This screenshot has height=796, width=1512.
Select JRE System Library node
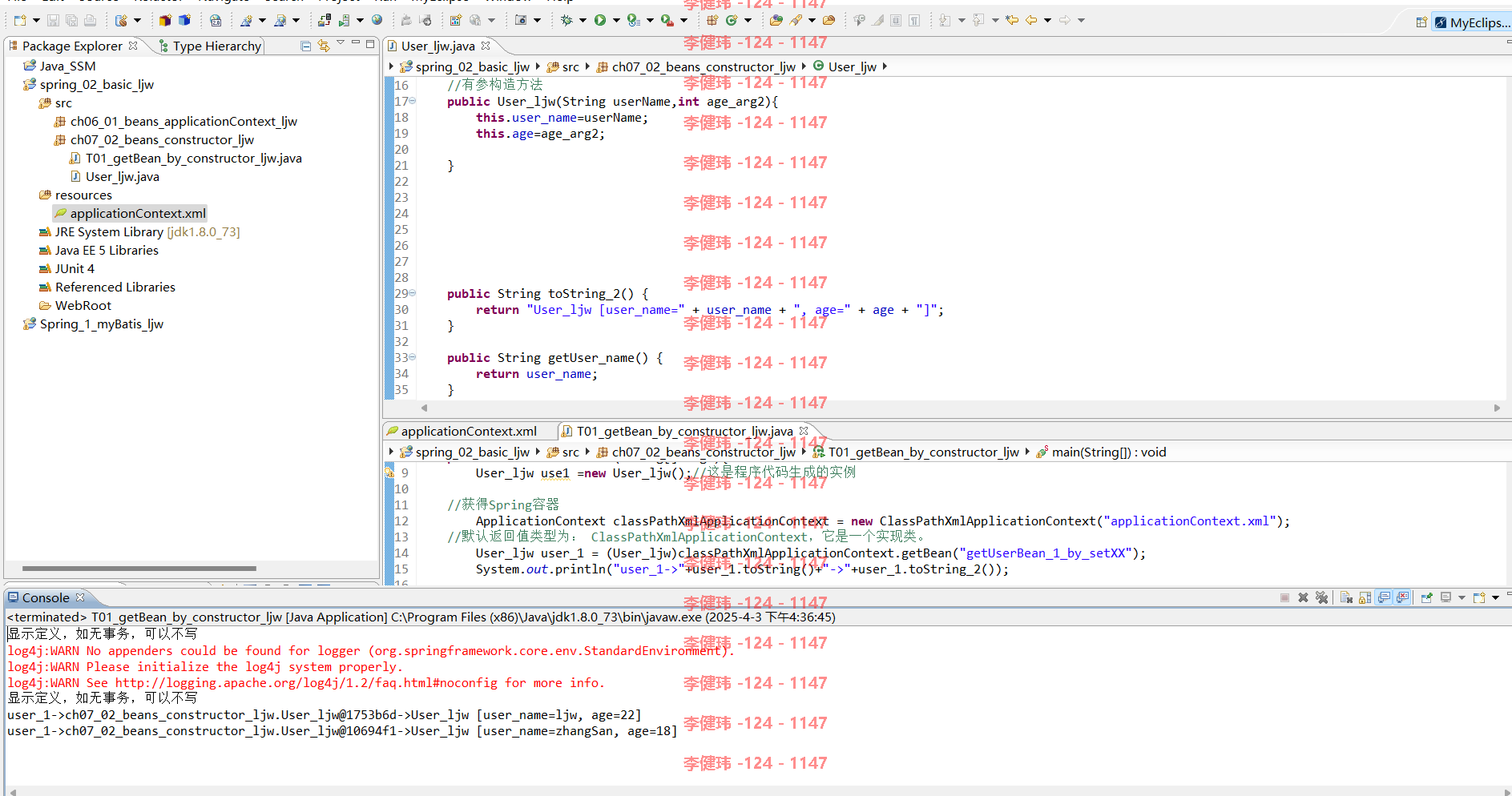click(x=139, y=231)
